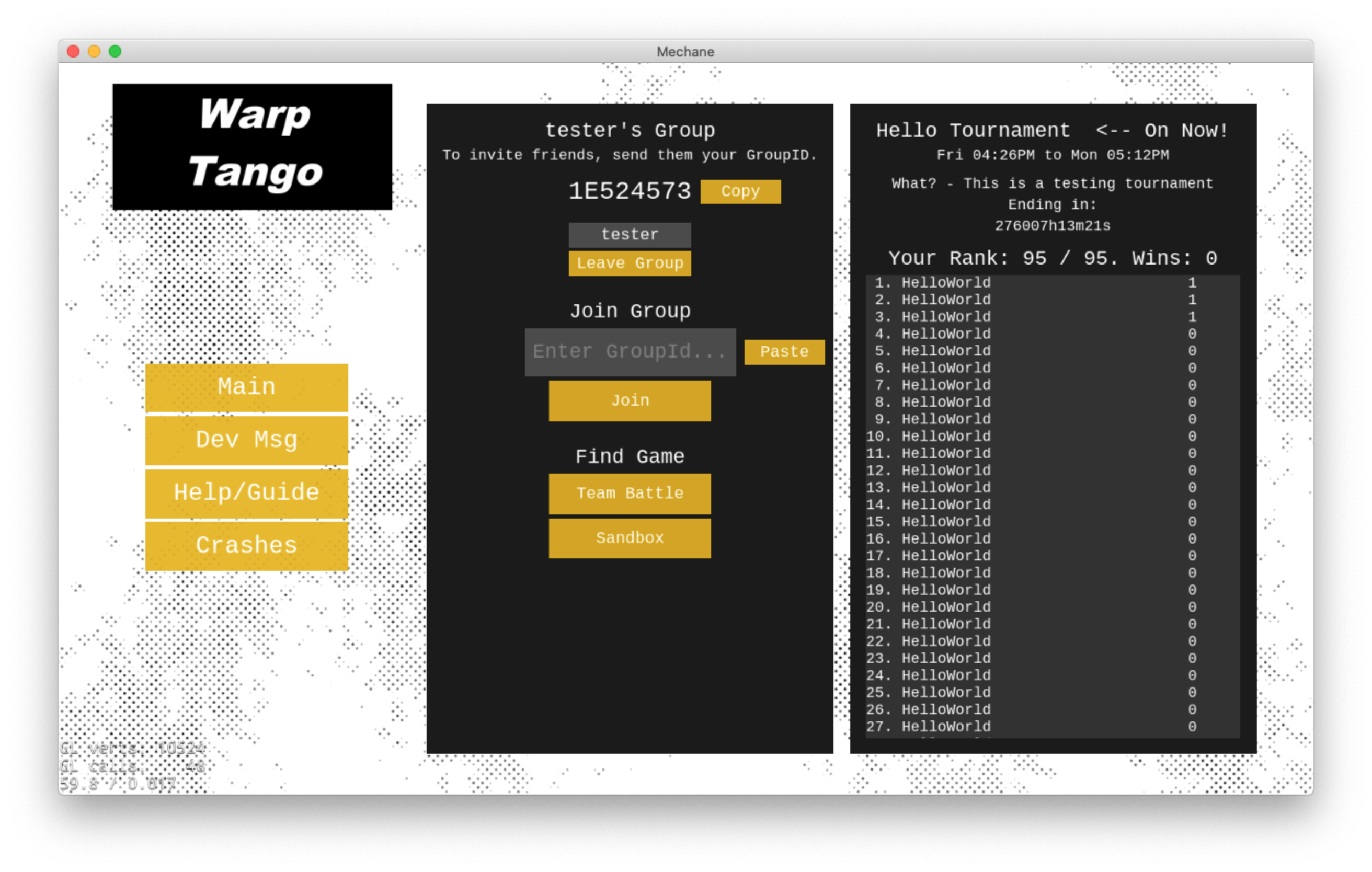This screenshot has width=1372, height=872.
Task: Close the Mechane window
Action: pyautogui.click(x=73, y=52)
